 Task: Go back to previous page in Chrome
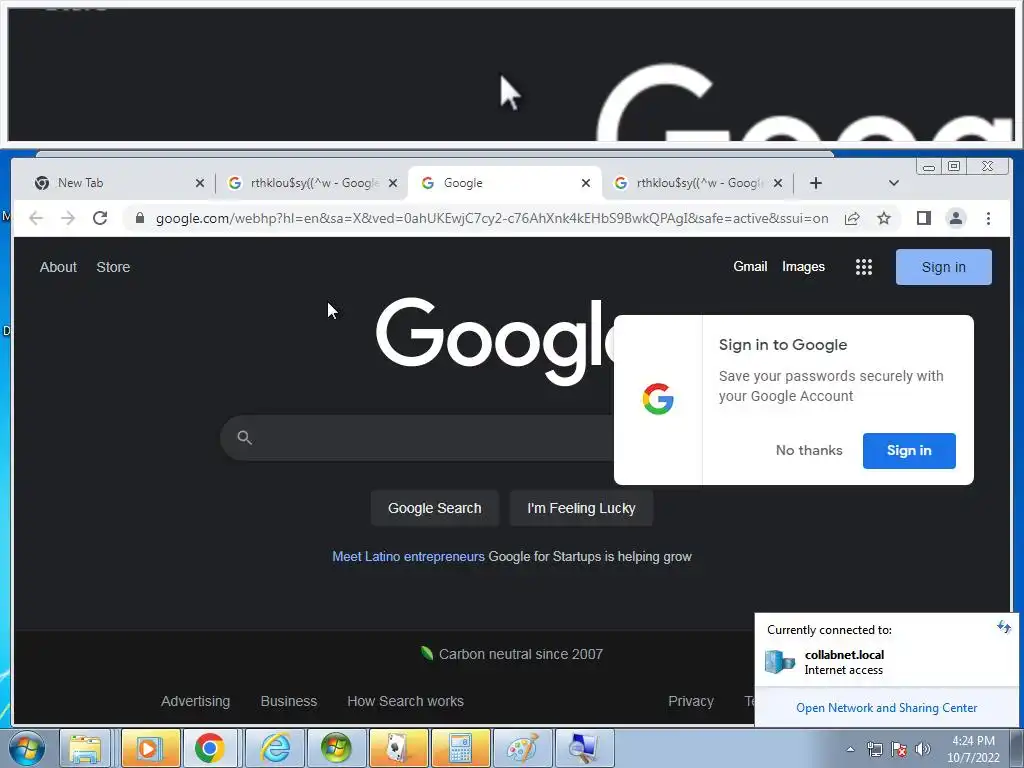pyautogui.click(x=36, y=218)
